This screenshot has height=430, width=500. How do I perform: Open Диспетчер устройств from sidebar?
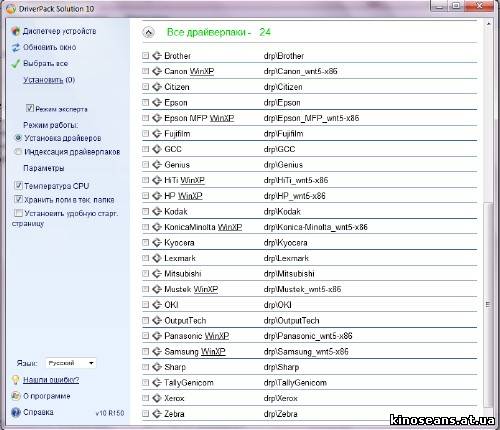pos(59,31)
